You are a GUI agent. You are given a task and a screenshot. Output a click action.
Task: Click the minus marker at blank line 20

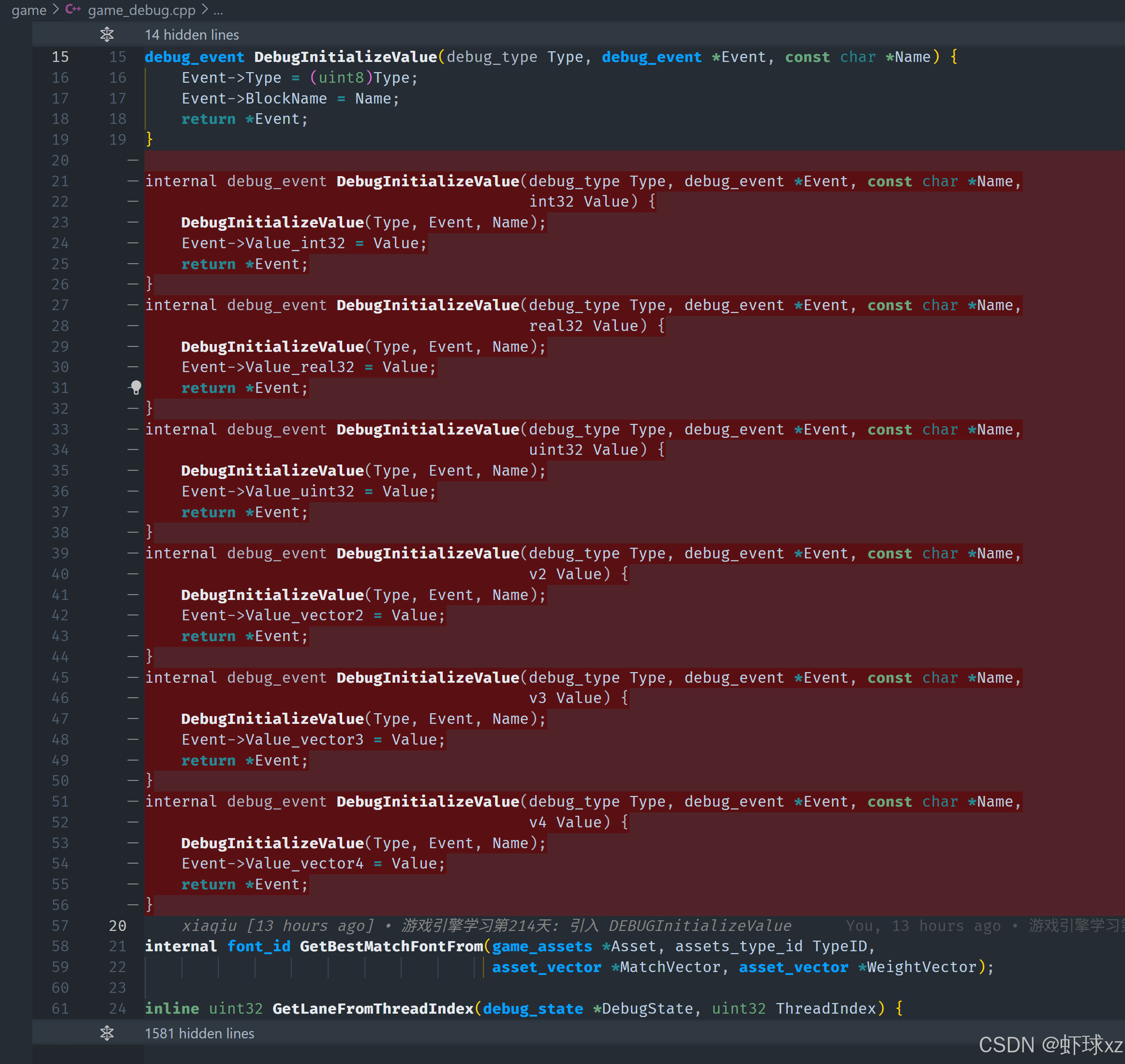pos(133,161)
